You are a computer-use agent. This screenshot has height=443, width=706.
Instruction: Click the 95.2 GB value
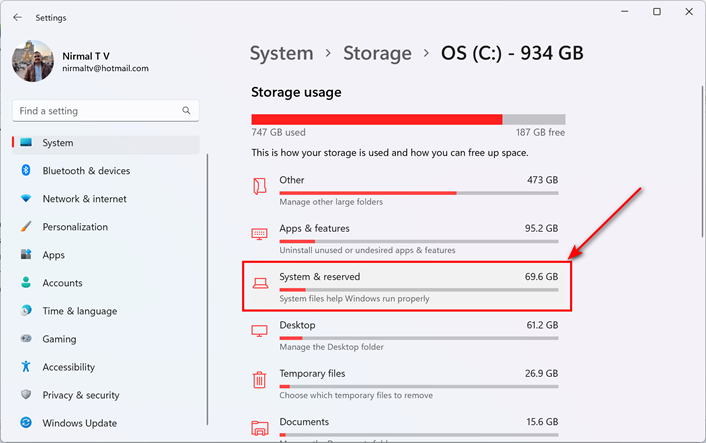541,228
